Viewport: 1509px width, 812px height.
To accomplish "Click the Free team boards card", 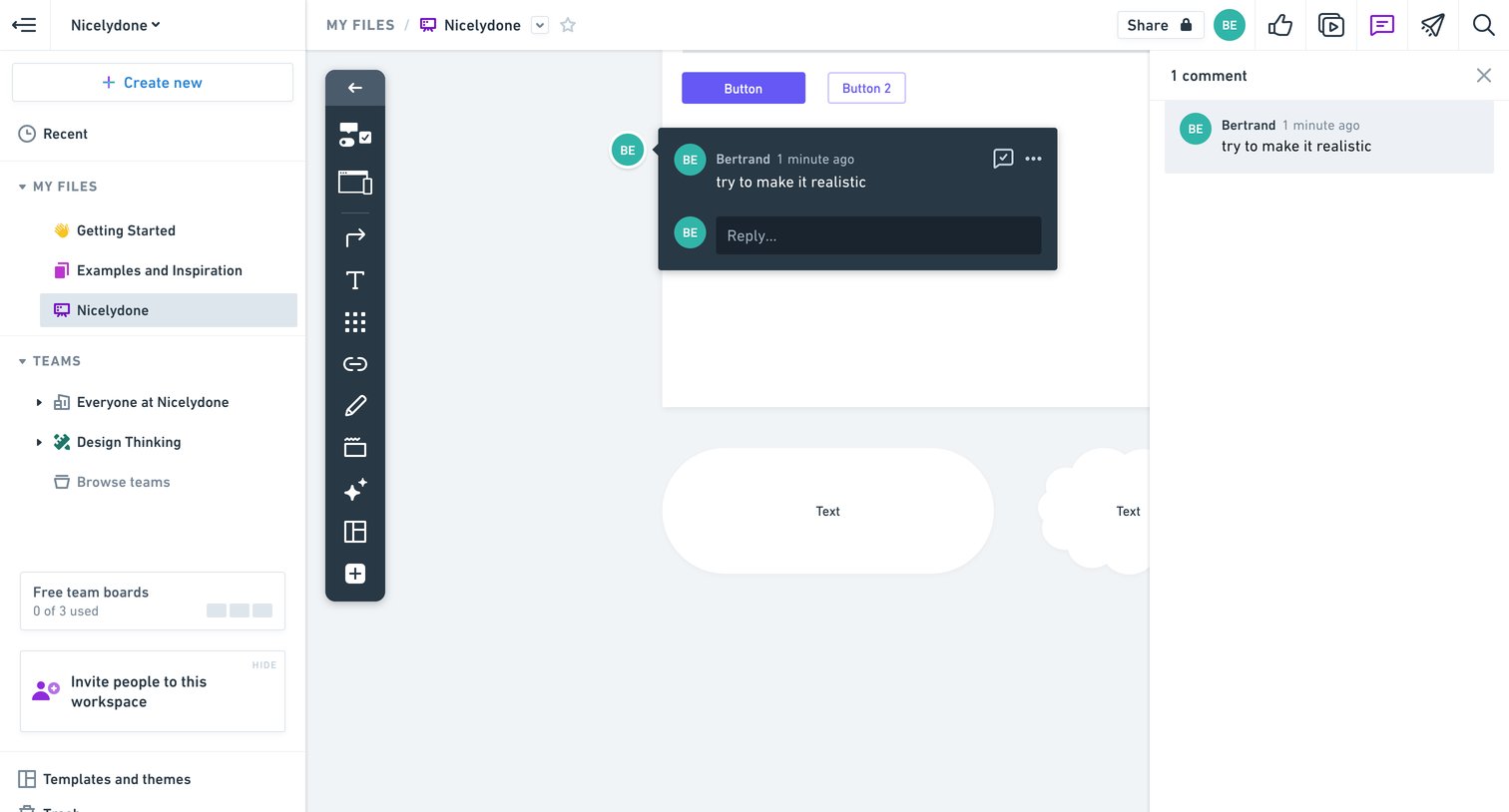I will (x=153, y=601).
